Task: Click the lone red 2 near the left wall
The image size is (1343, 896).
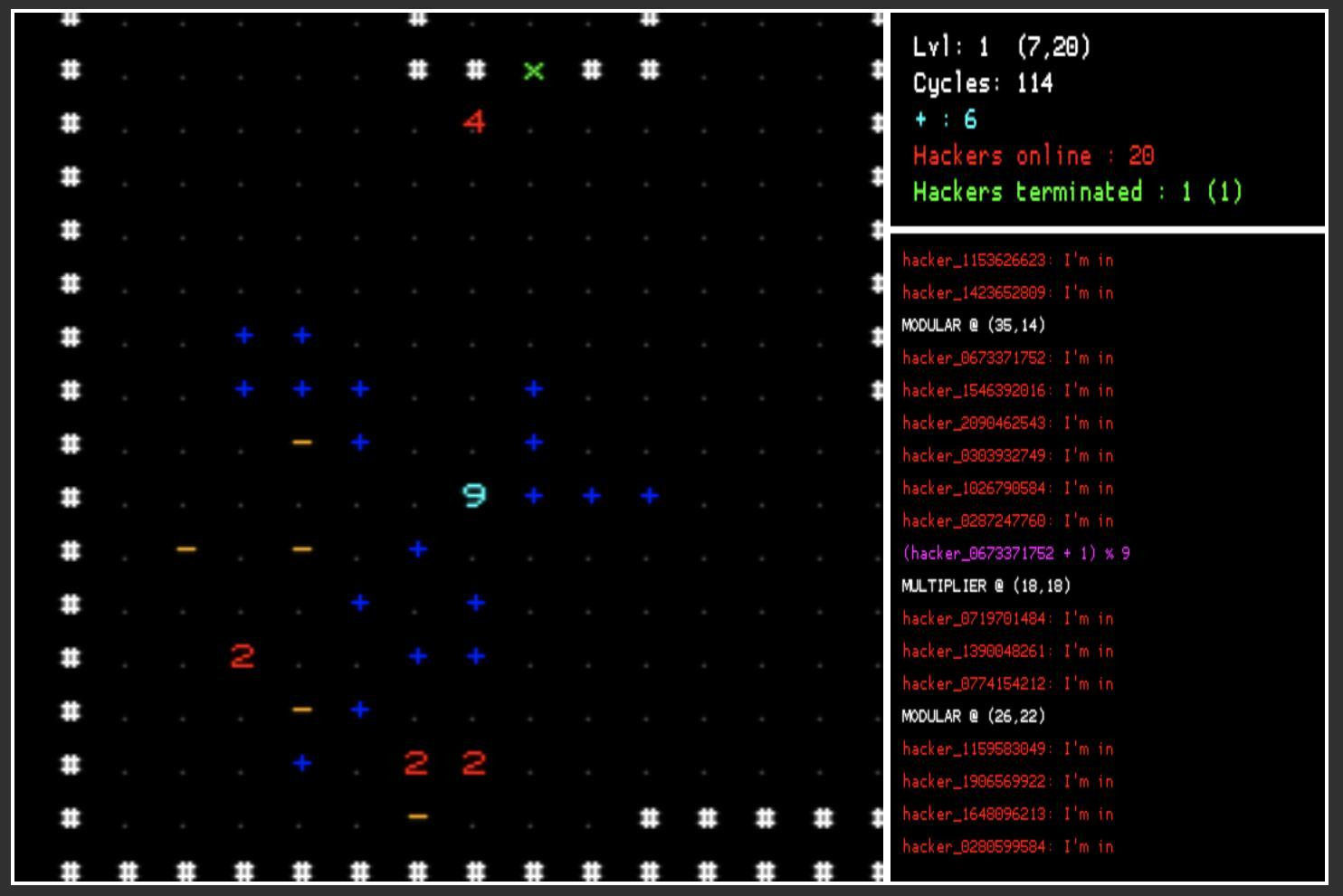Action: tap(243, 656)
